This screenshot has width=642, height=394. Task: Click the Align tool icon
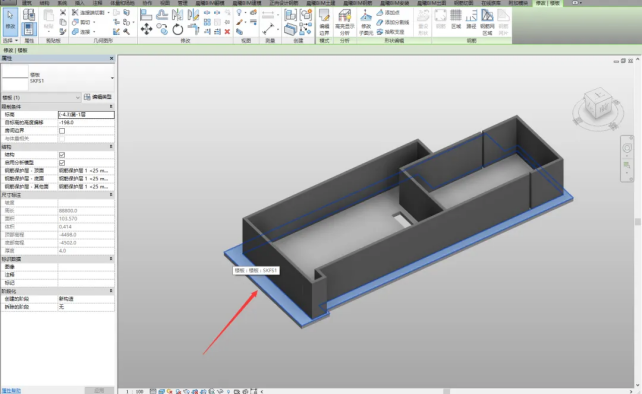[x=146, y=15]
